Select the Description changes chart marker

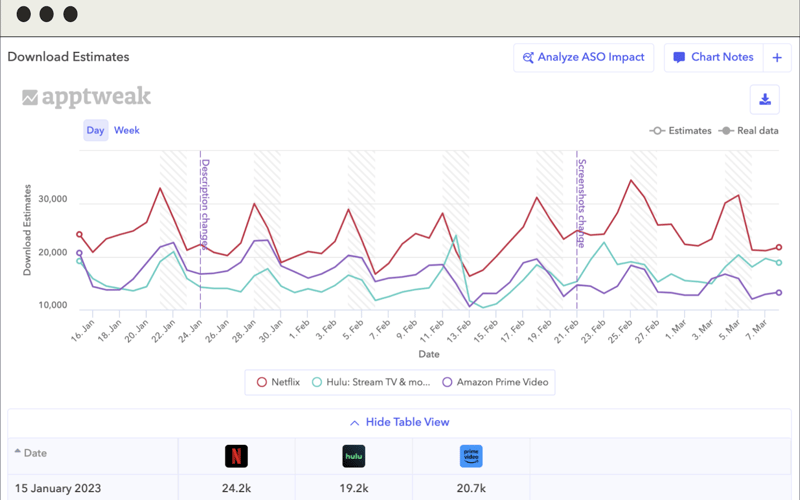coord(205,204)
